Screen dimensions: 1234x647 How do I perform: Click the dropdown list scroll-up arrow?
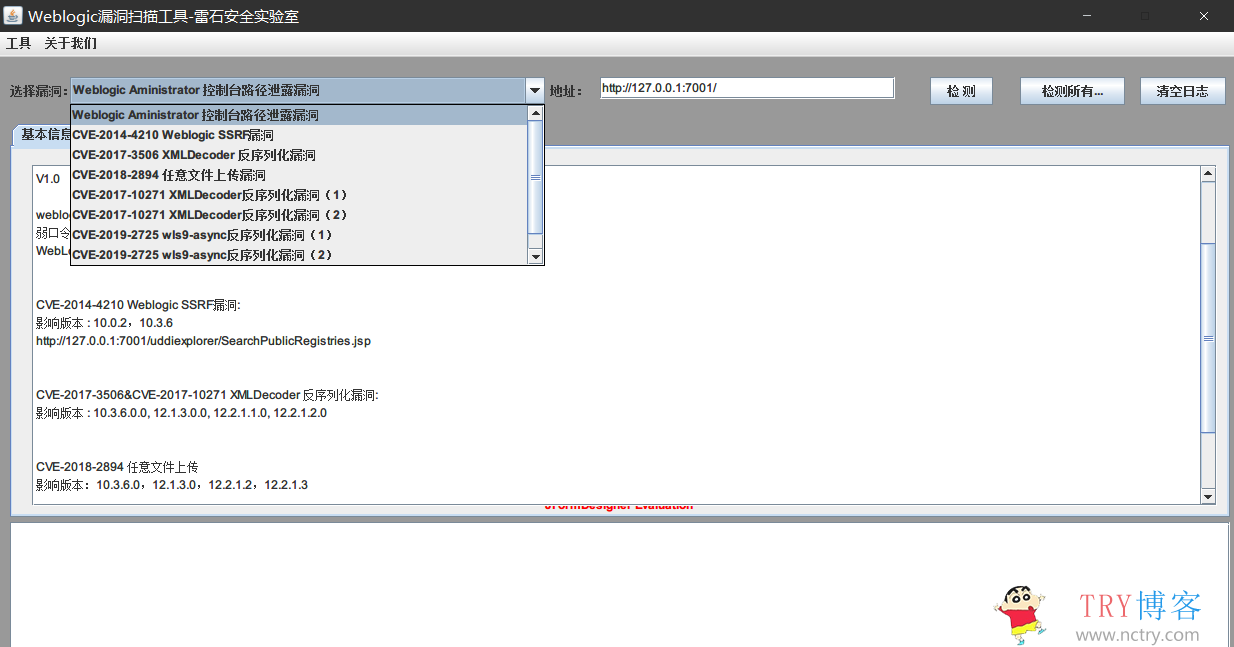pos(535,113)
